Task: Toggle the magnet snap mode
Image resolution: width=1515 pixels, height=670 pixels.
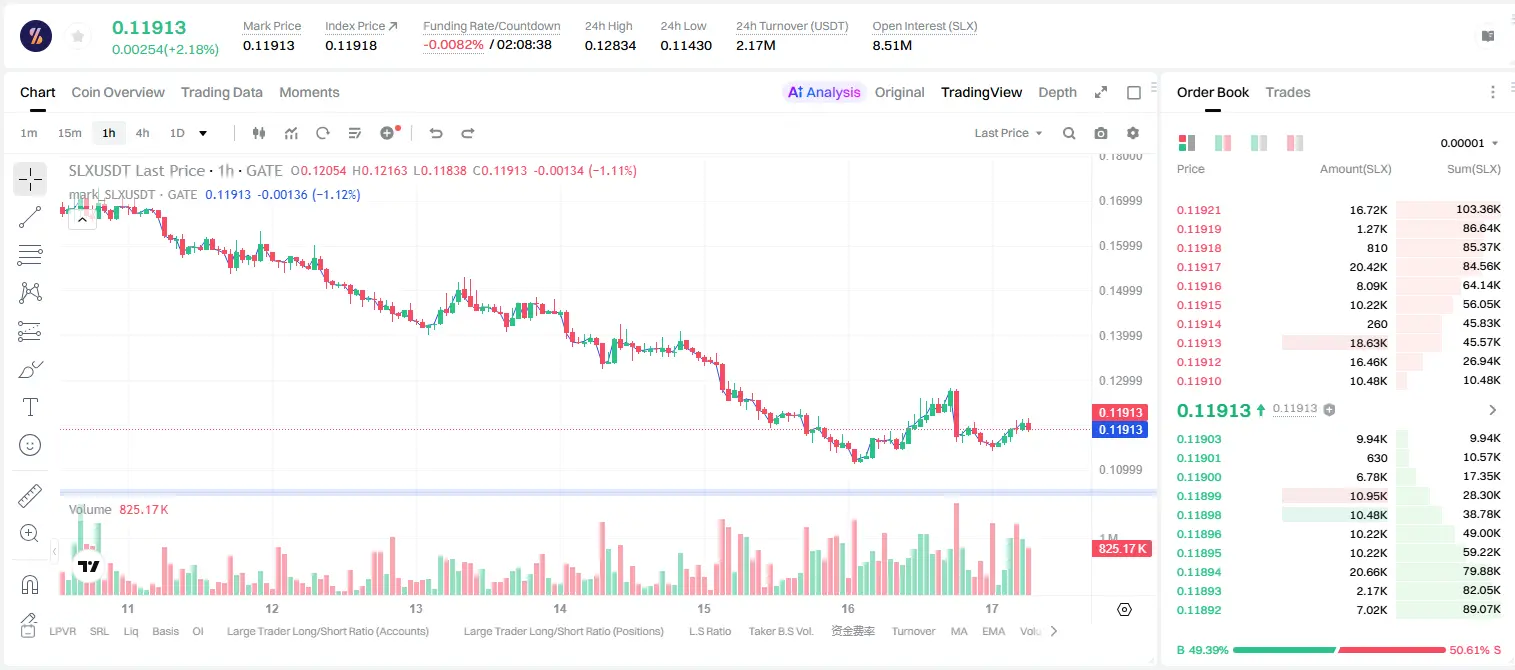Action: [30, 585]
